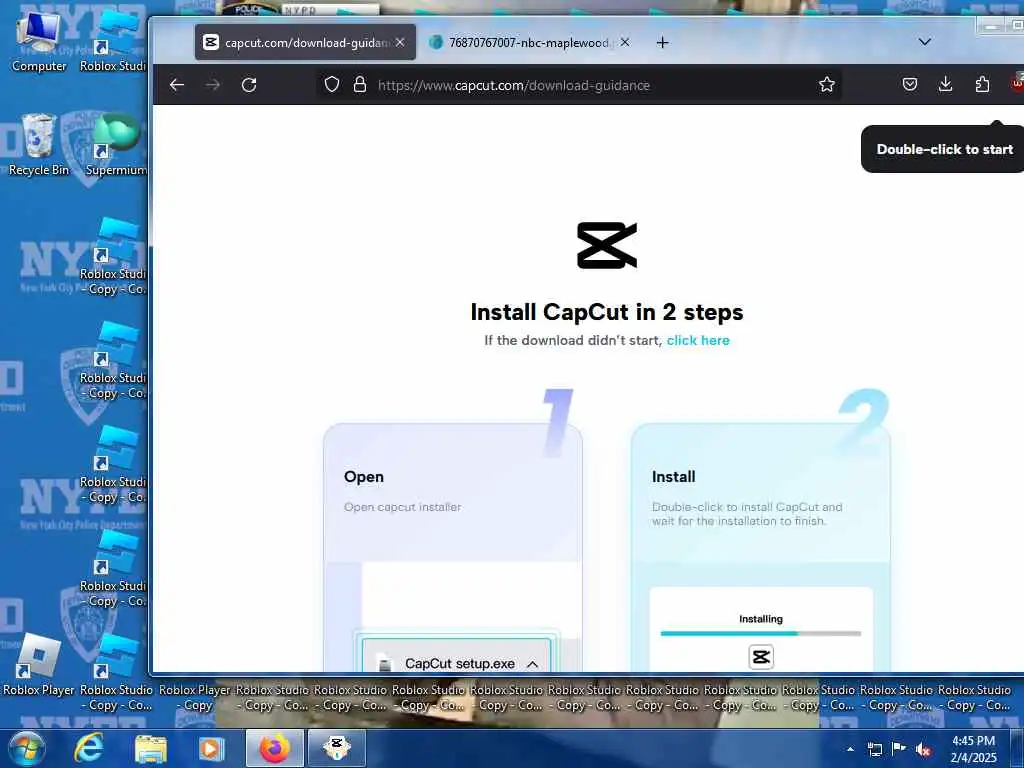Select the Roblox Player - Copy shortcut
The image size is (1024, 768).
(195, 696)
